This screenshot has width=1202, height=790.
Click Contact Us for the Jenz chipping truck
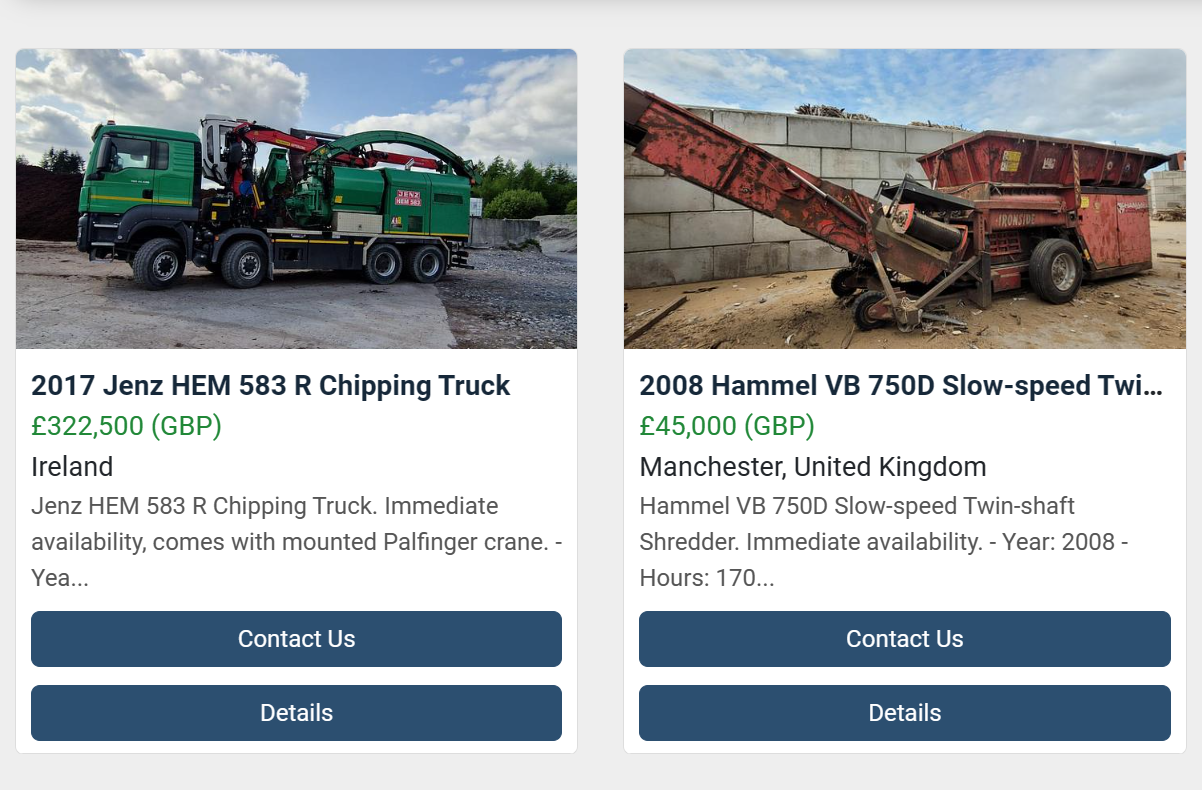pyautogui.click(x=296, y=638)
